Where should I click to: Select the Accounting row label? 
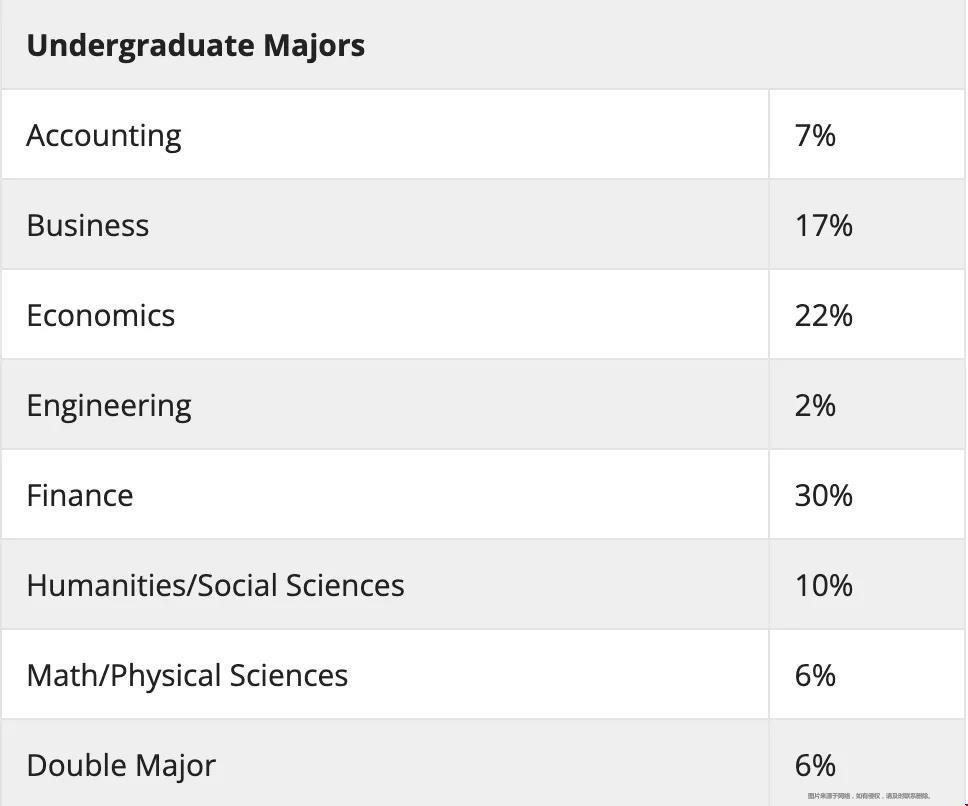(x=104, y=136)
